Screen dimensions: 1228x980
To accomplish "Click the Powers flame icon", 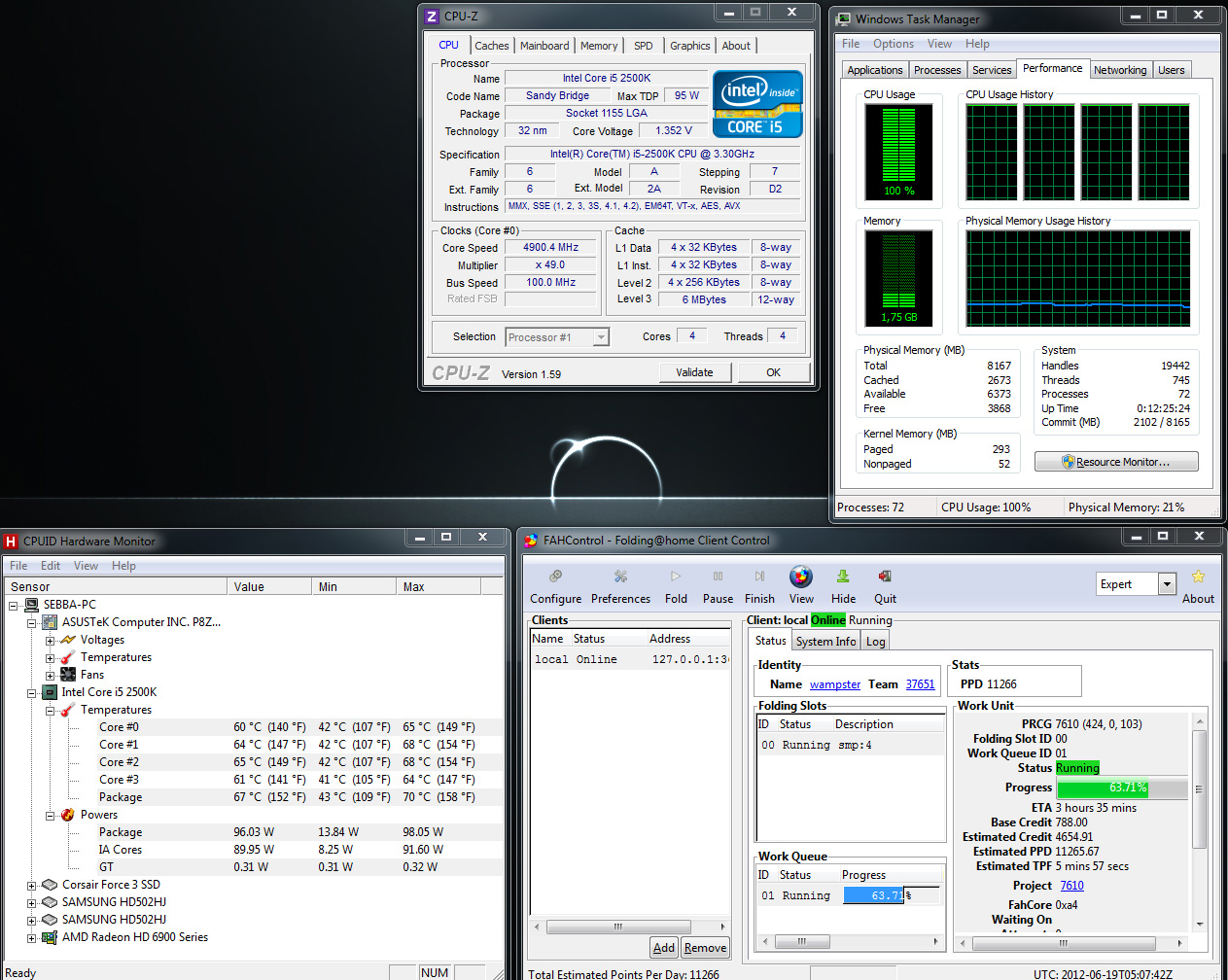I will tap(68, 815).
